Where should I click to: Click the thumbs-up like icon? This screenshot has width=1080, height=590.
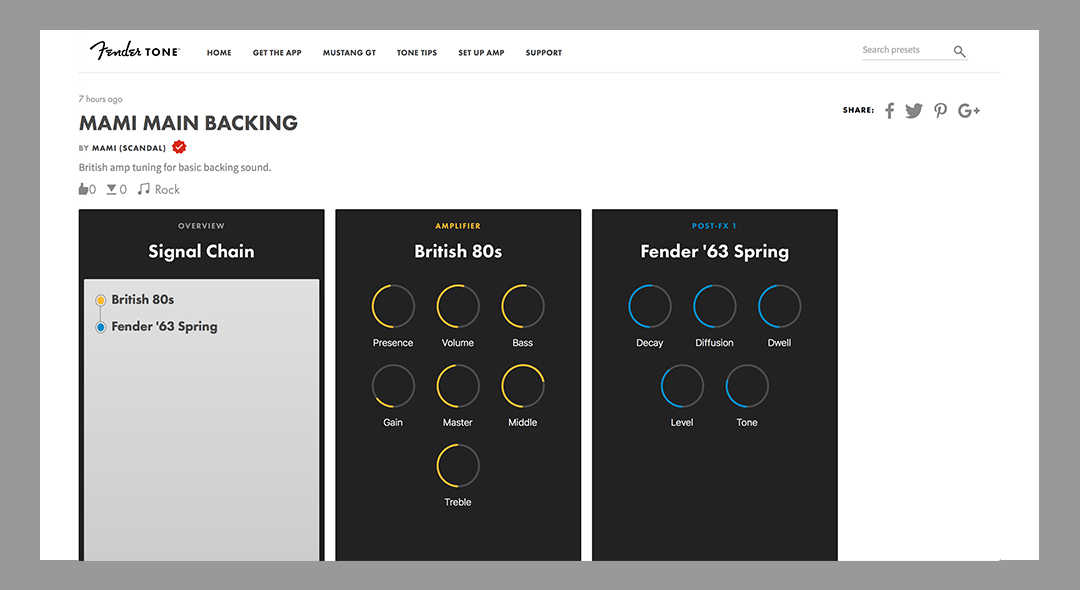pos(83,189)
